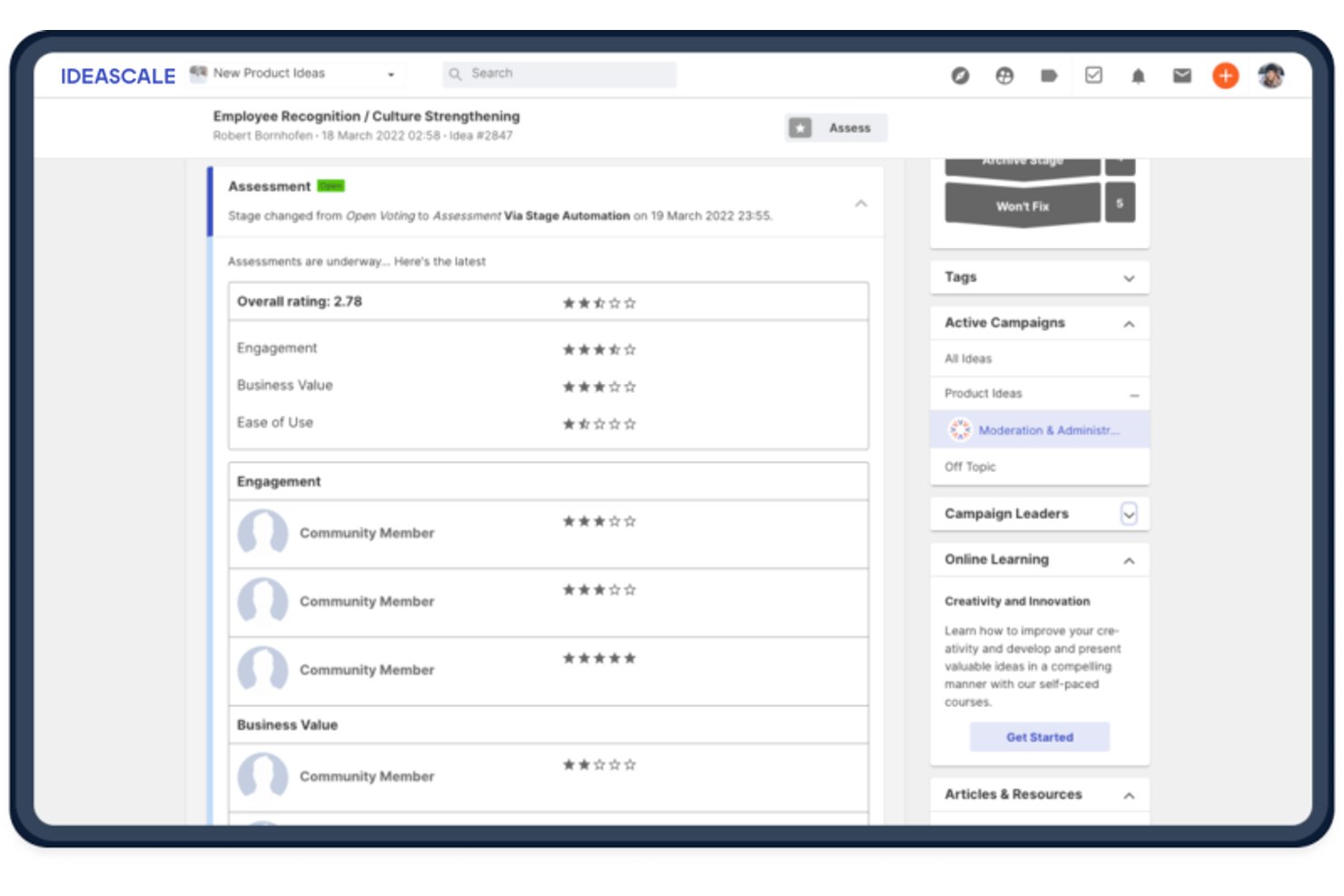Click the Overall rating: 2.78 text
Viewport: 1344px width, 896px height.
click(300, 301)
